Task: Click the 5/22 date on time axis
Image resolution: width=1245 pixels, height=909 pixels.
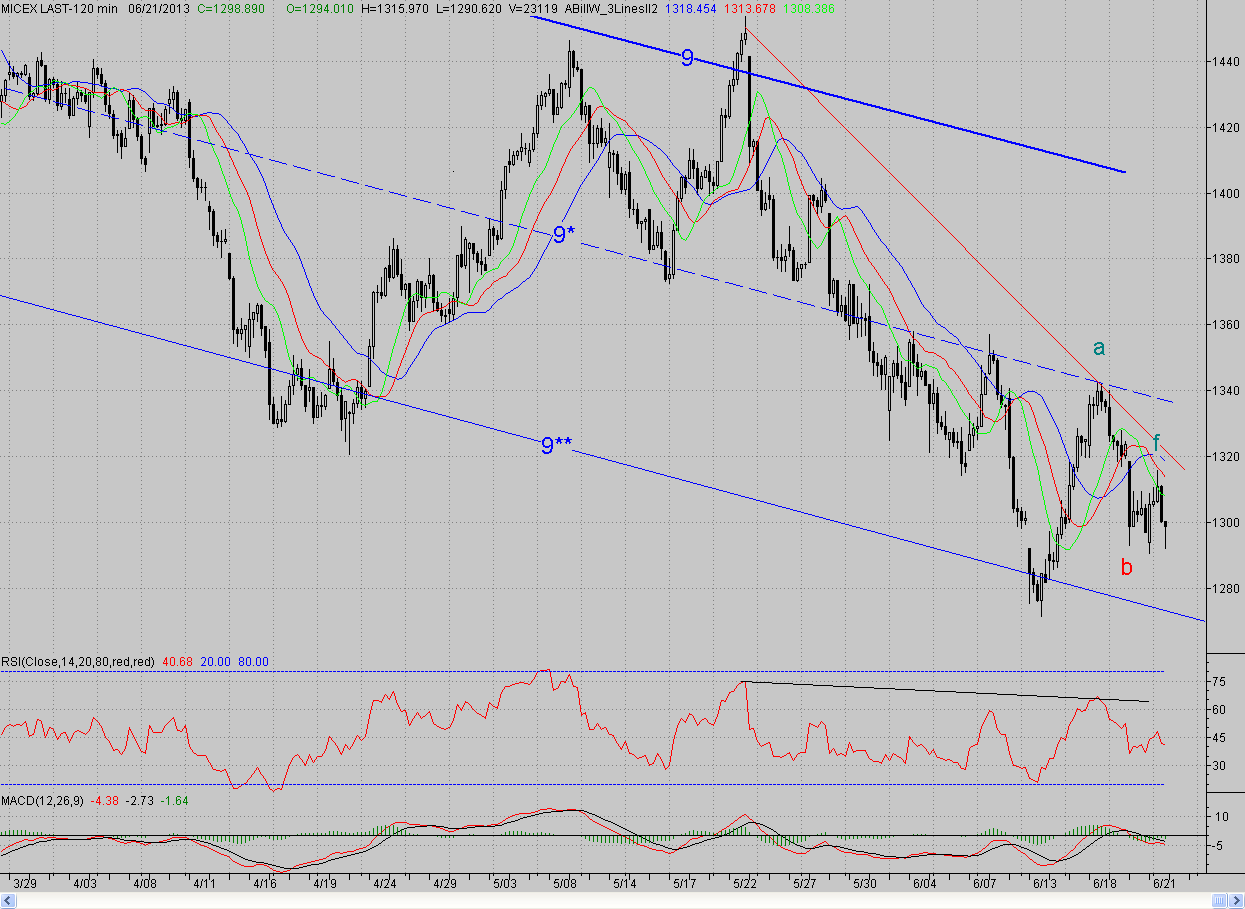Action: pyautogui.click(x=745, y=884)
